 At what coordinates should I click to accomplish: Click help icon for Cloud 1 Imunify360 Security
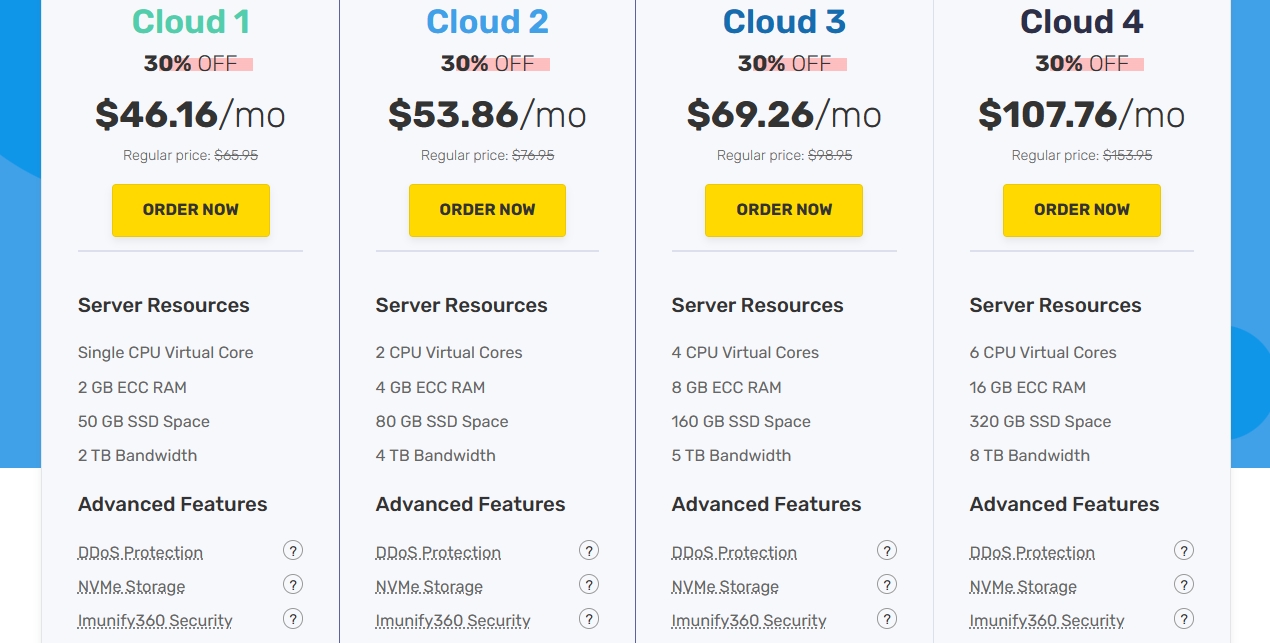click(x=292, y=618)
